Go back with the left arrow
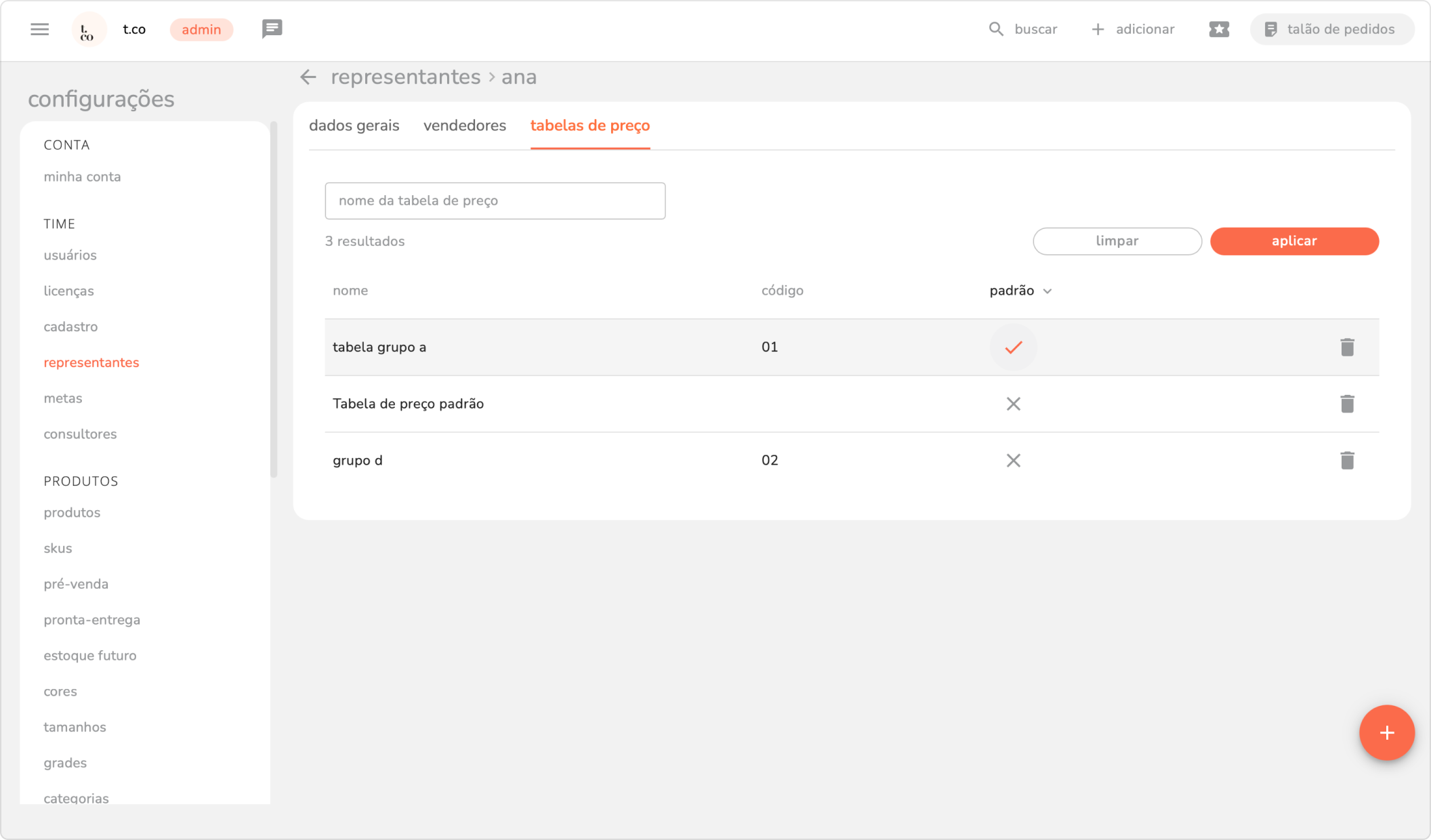This screenshot has width=1431, height=840. 308,77
